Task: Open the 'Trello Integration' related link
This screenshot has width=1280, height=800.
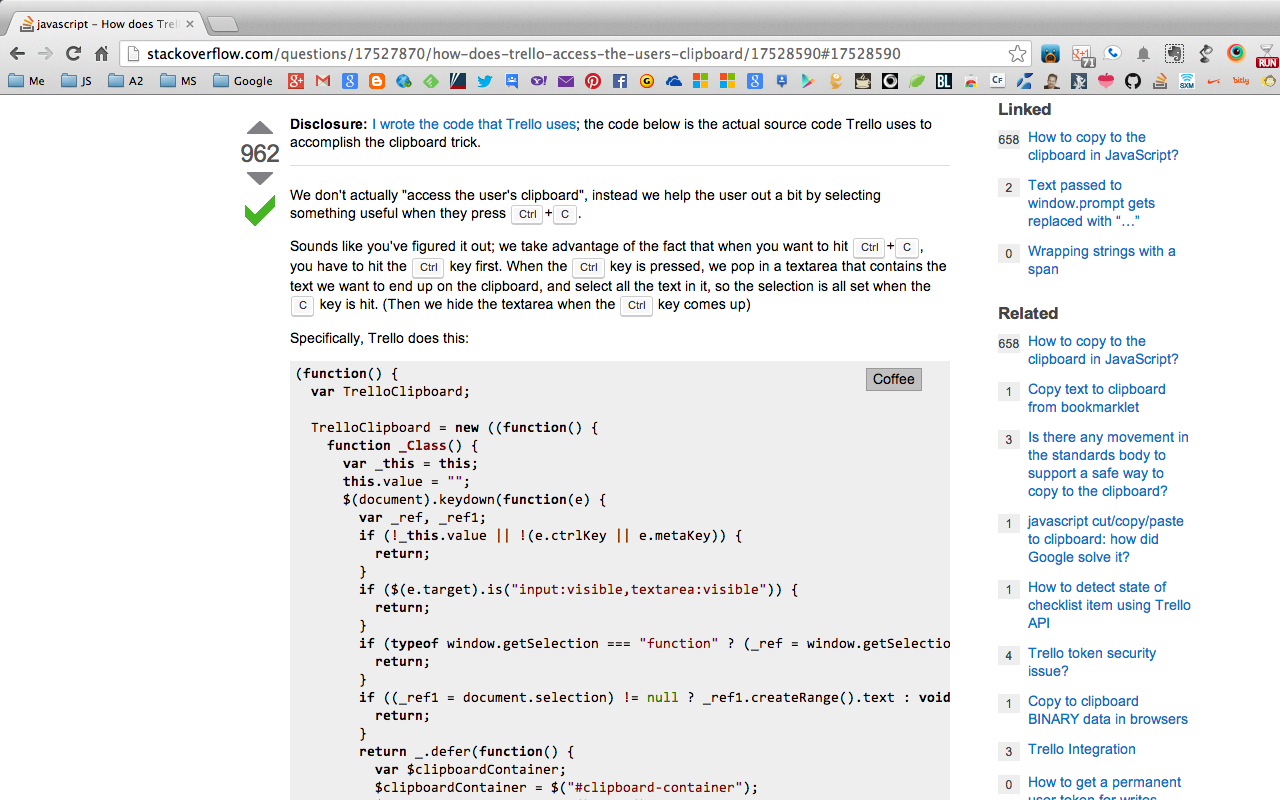Action: click(x=1081, y=749)
